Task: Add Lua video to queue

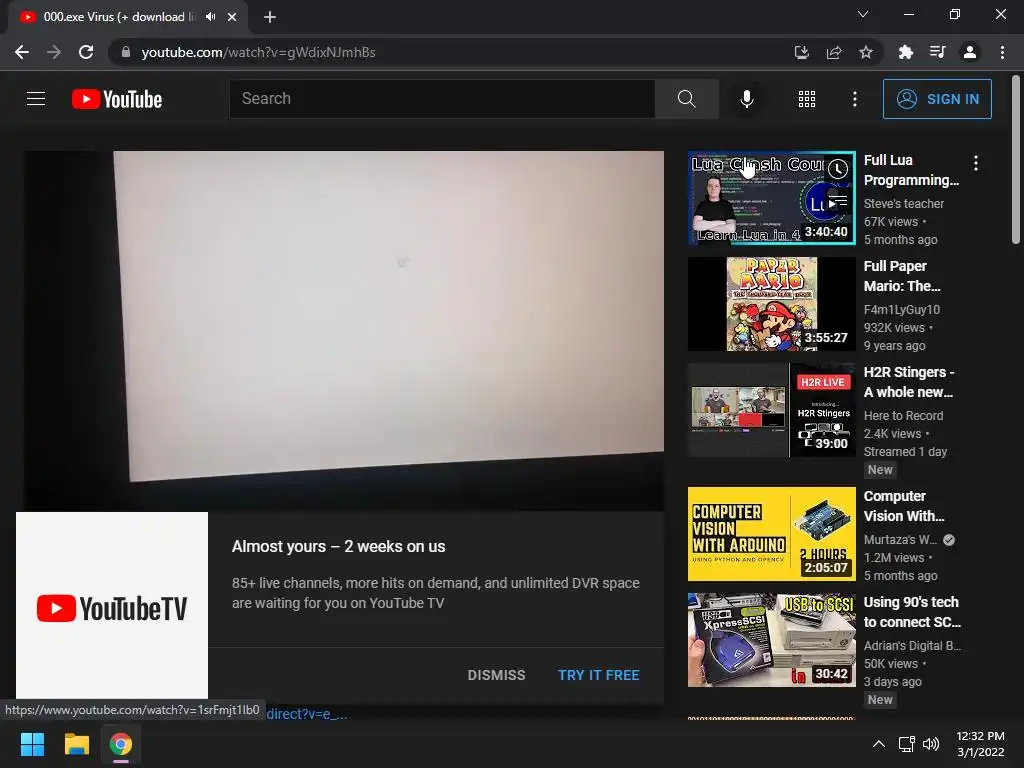Action: 838,202
